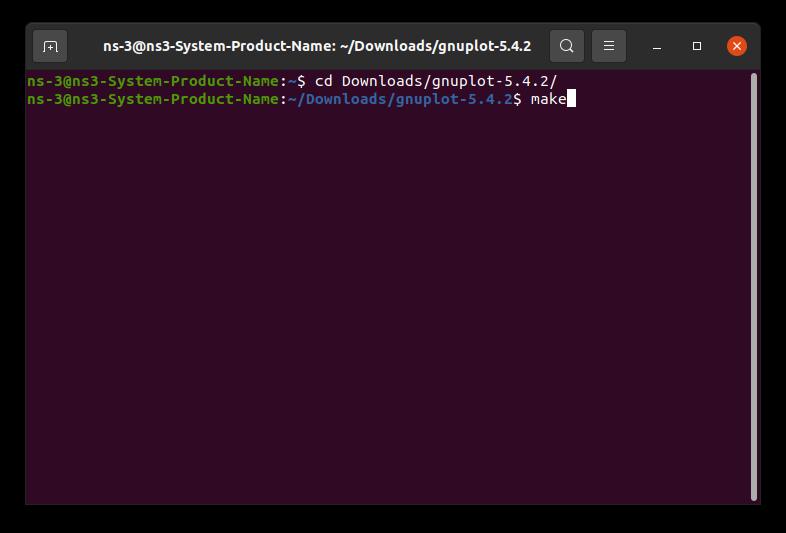Click the window title 'ns-3@ns3-System-Product-Name: ~/Downloads/gnuplot-5.4.2'
The height and width of the screenshot is (533, 786).
[317, 46]
